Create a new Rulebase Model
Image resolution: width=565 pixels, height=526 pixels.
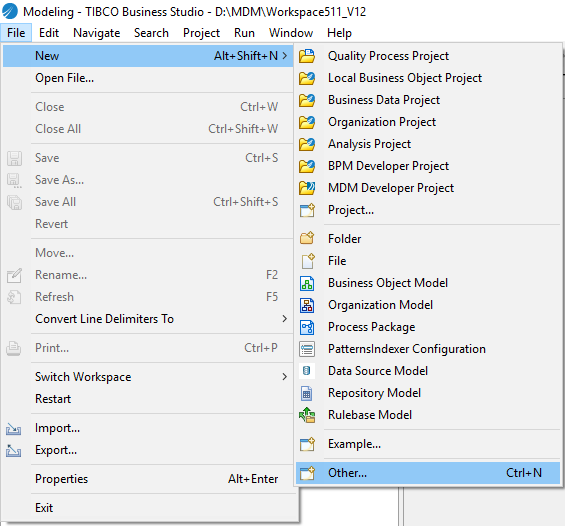coord(428,415)
